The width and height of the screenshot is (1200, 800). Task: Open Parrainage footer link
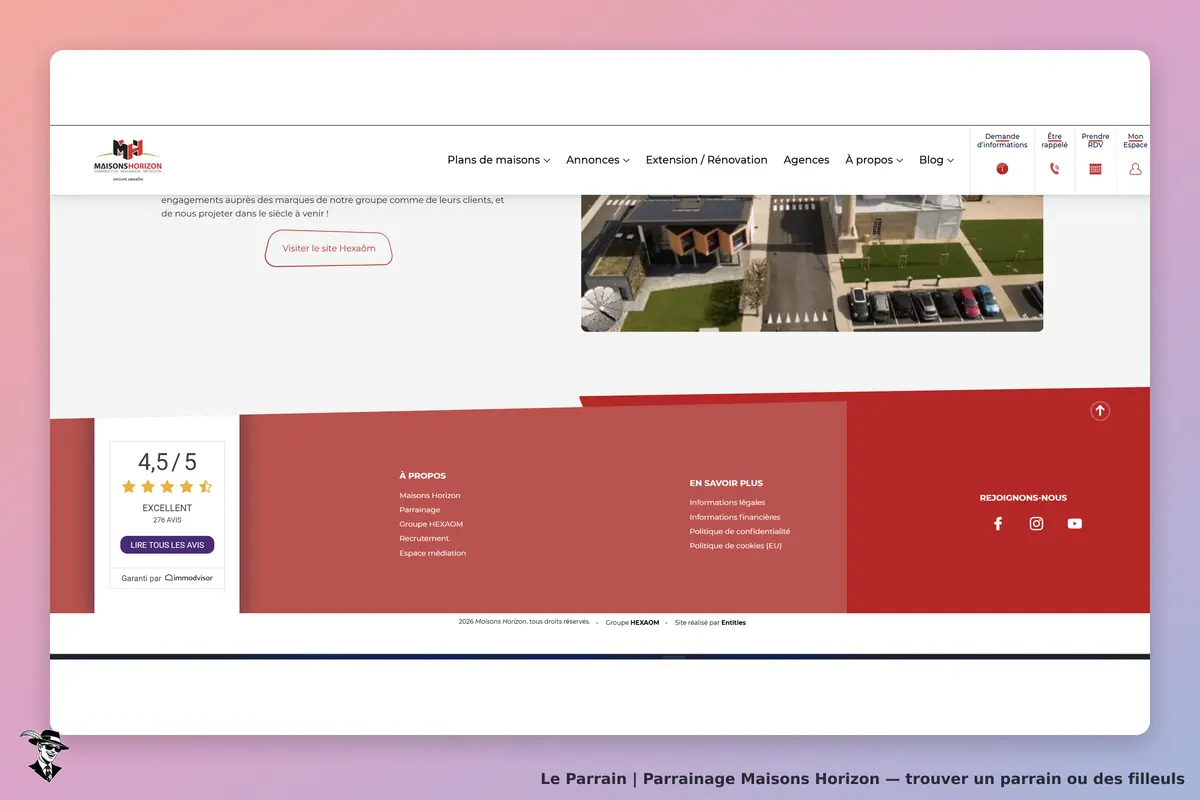[419, 510]
